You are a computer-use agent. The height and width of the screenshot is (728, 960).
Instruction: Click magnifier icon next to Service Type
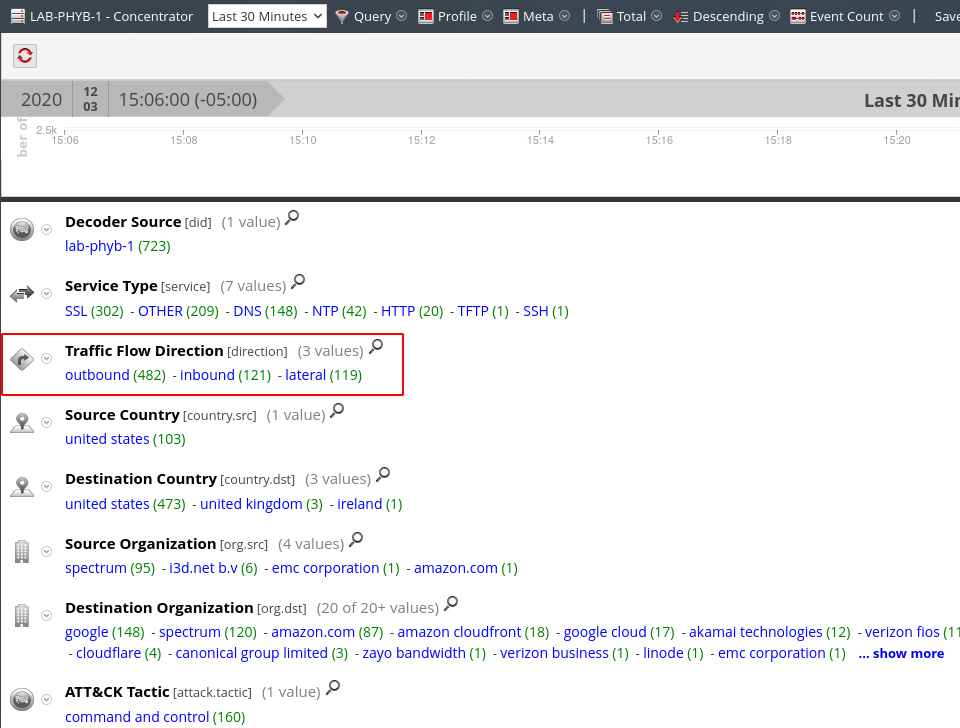point(298,282)
